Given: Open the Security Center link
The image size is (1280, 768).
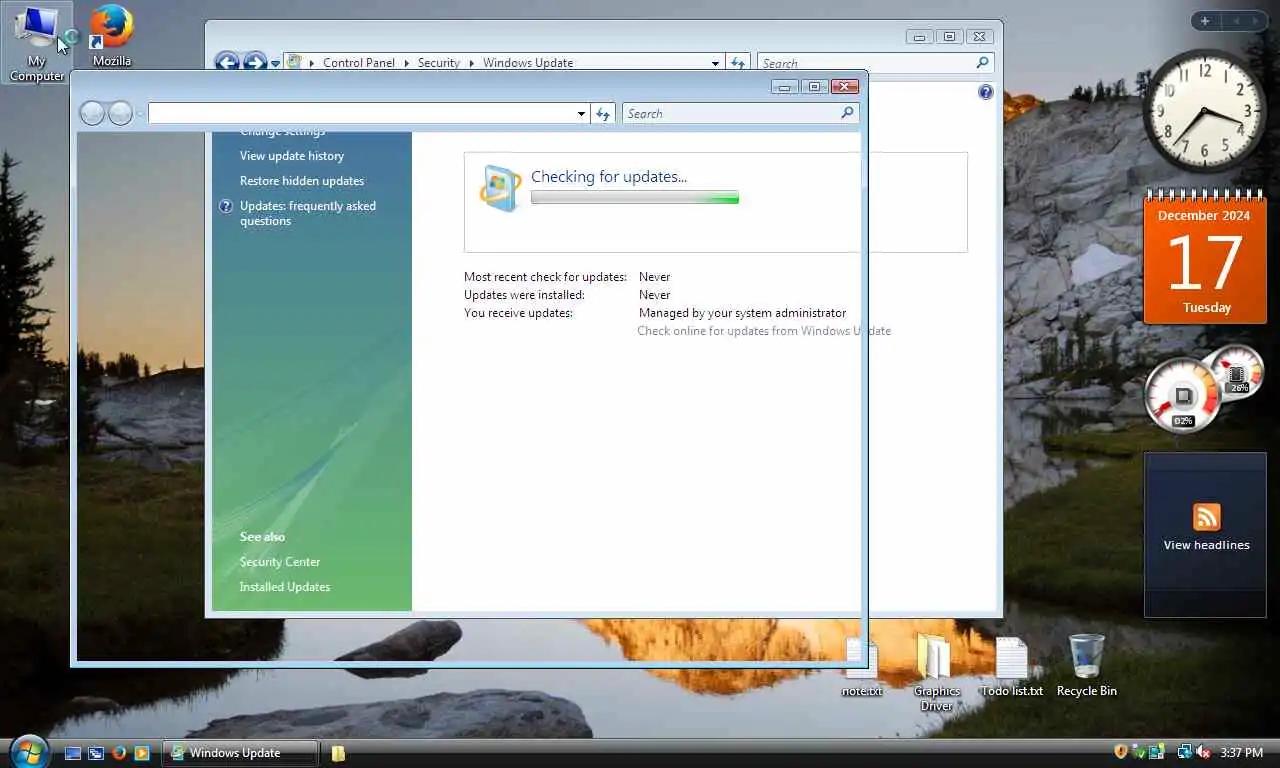Looking at the screenshot, I should click(x=280, y=562).
